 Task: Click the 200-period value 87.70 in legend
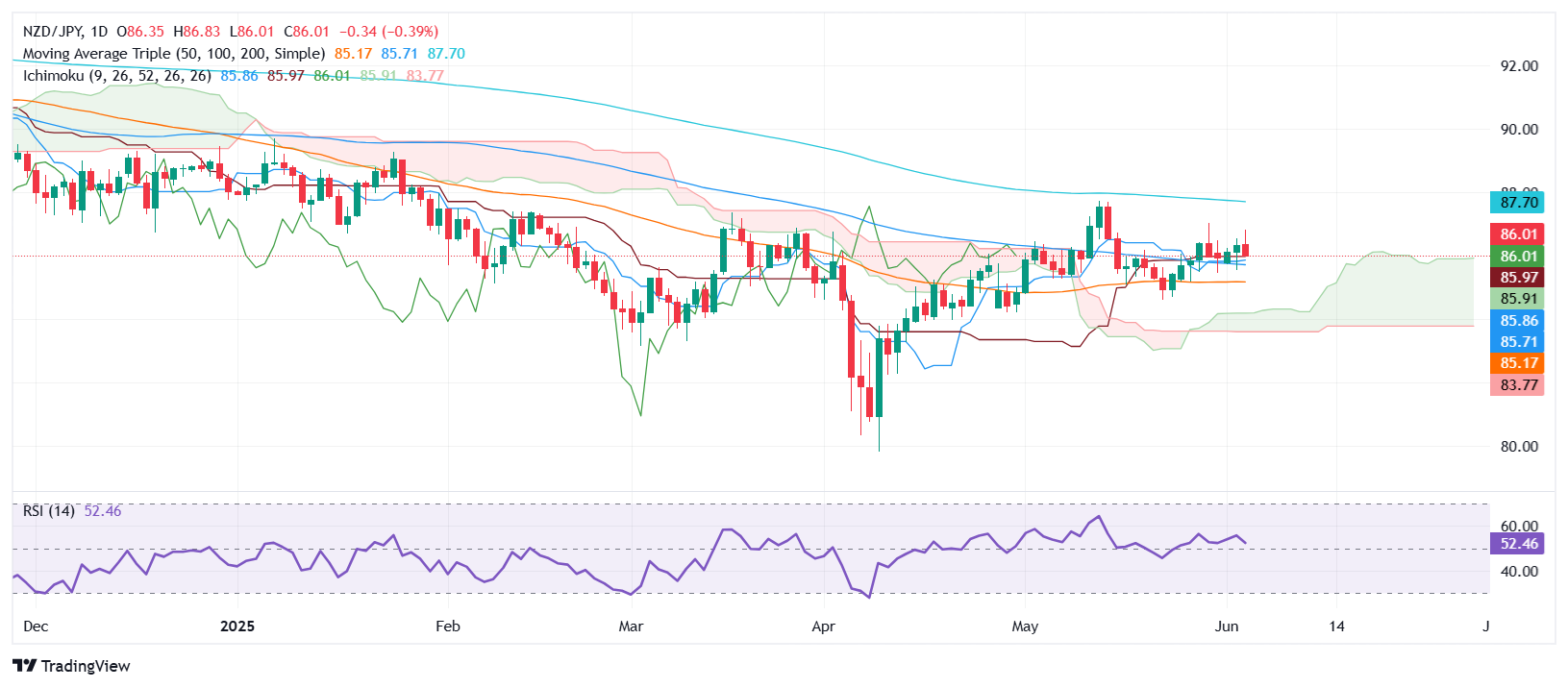point(446,54)
